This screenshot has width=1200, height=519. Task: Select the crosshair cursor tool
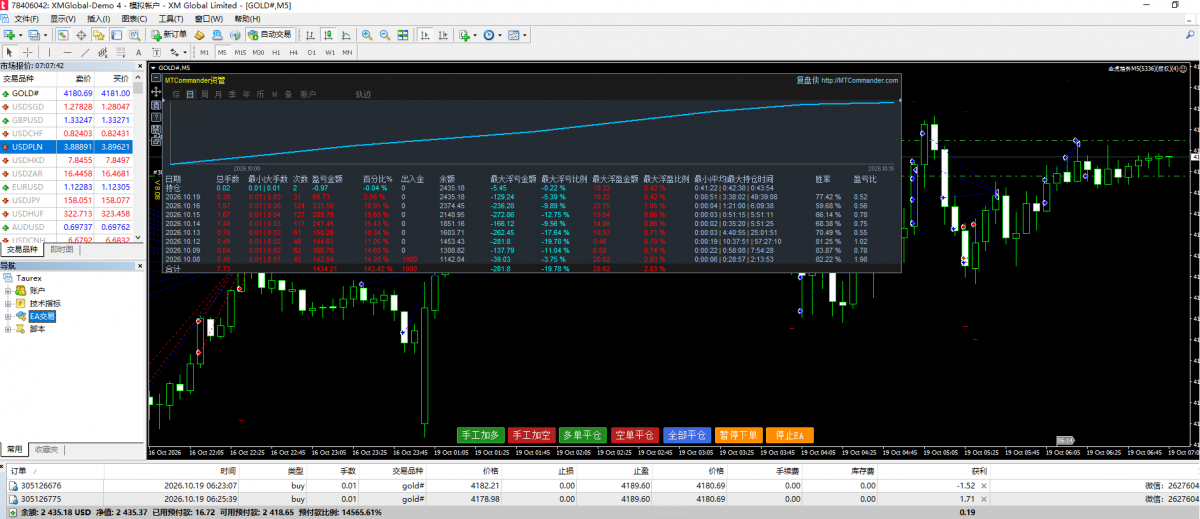[28, 52]
